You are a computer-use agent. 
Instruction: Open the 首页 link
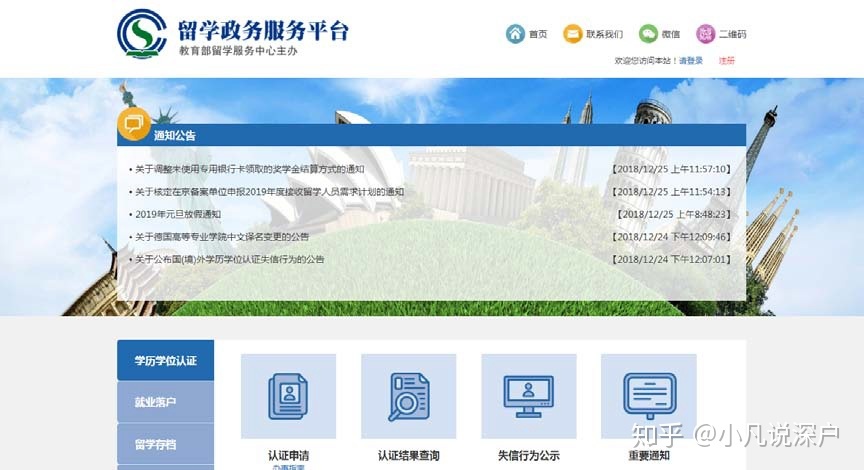click(x=538, y=34)
